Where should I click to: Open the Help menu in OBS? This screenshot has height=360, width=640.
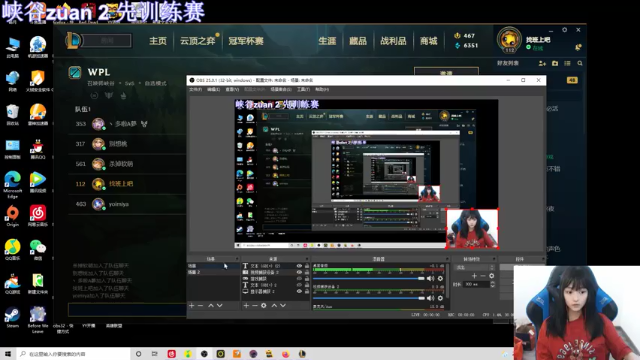(x=322, y=89)
